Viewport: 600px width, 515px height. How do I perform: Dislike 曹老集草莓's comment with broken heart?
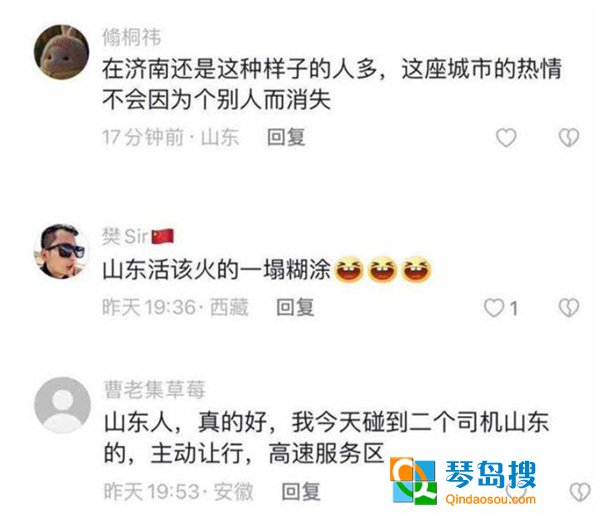[580, 492]
